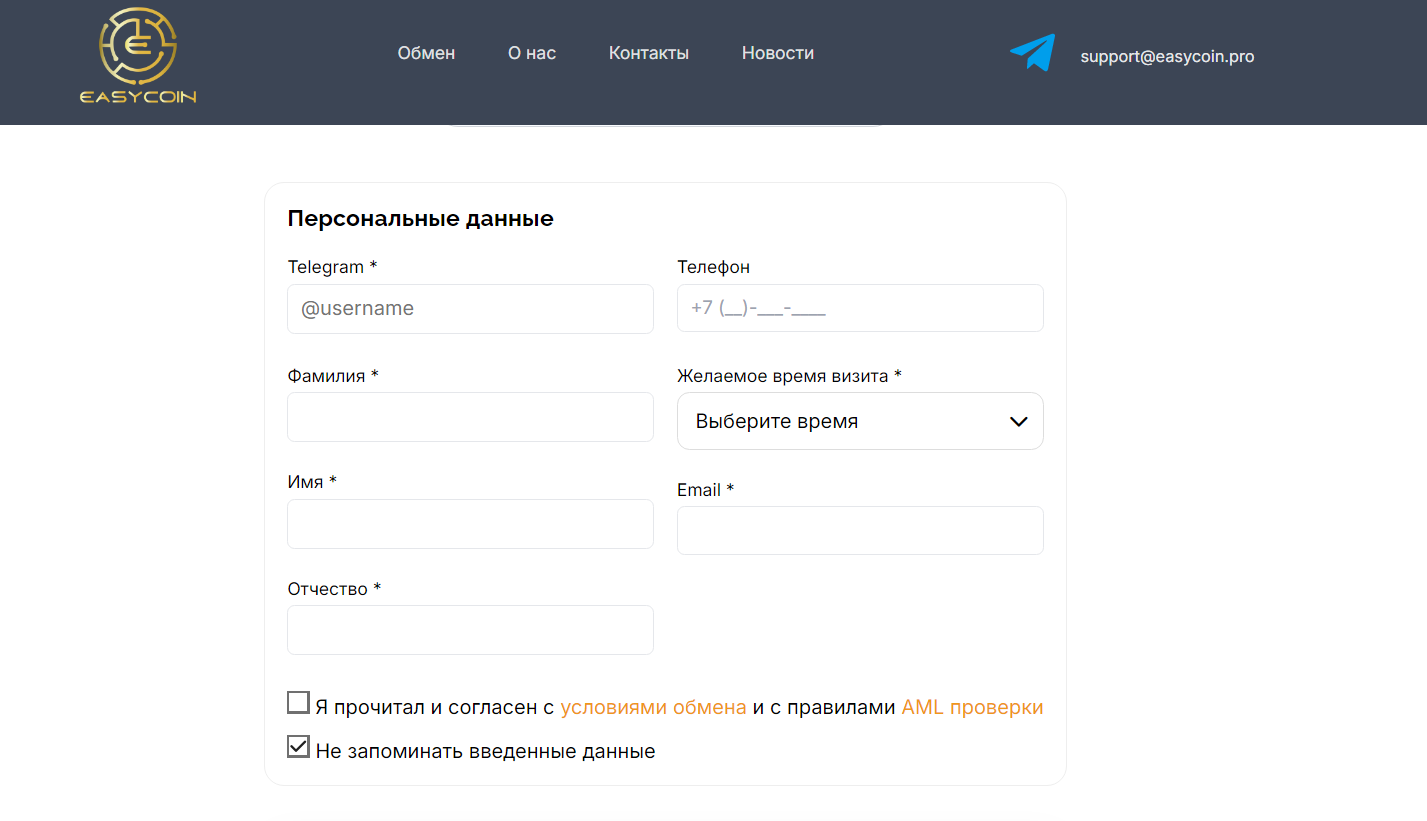
Task: Uncheck Не запоминать введенные данные checkbox
Action: [x=298, y=747]
